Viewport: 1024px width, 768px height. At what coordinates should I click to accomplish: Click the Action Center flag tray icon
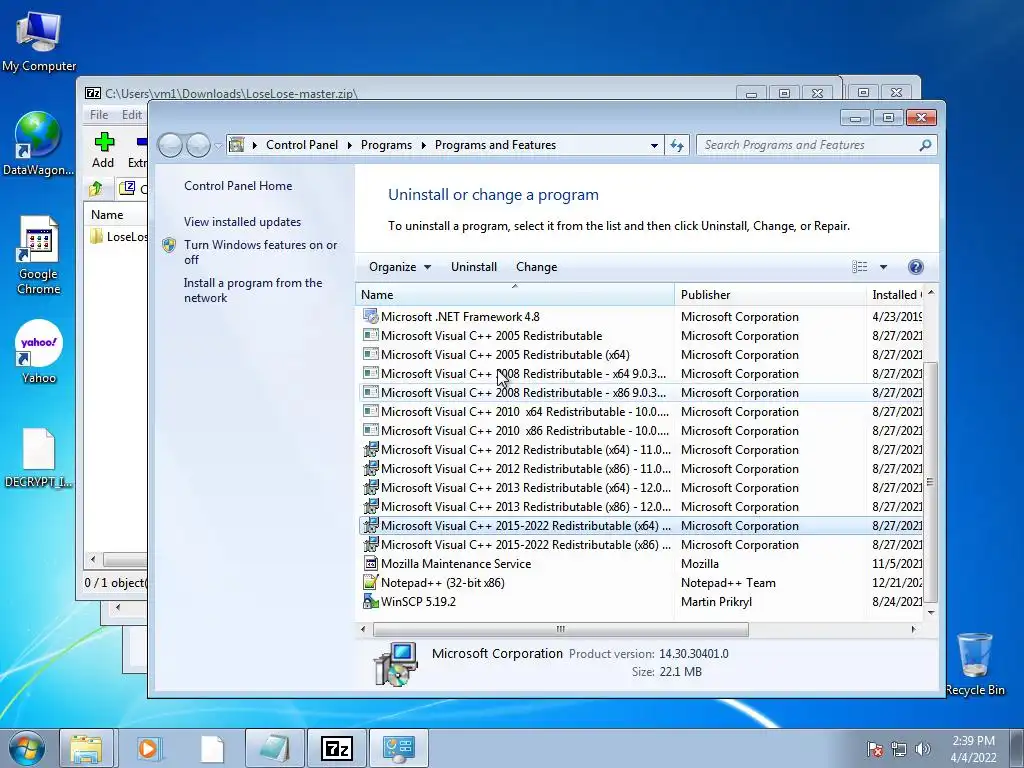click(875, 749)
